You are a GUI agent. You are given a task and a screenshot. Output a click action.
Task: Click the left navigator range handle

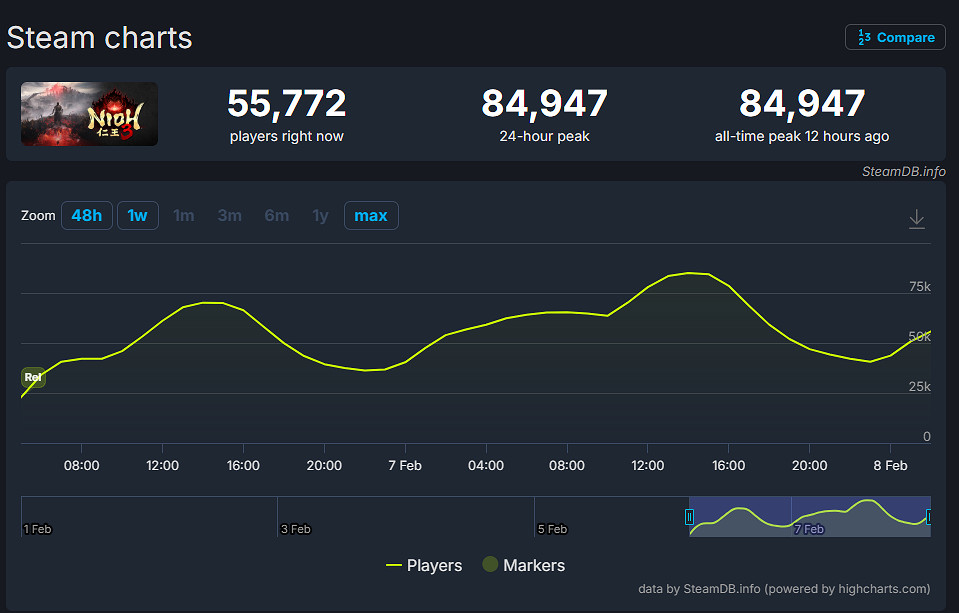(689, 517)
